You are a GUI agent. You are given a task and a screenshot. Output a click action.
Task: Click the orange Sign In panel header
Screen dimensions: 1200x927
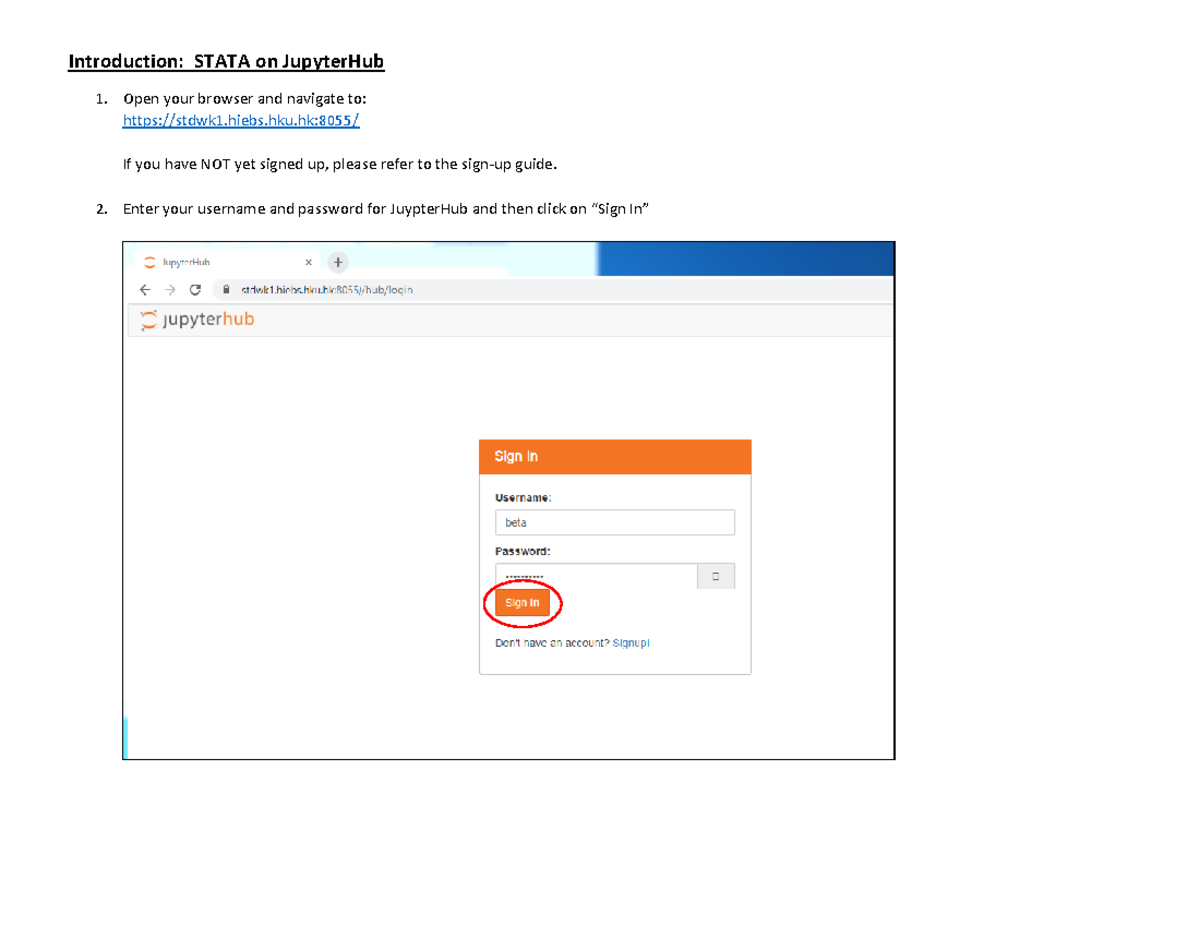[x=615, y=456]
